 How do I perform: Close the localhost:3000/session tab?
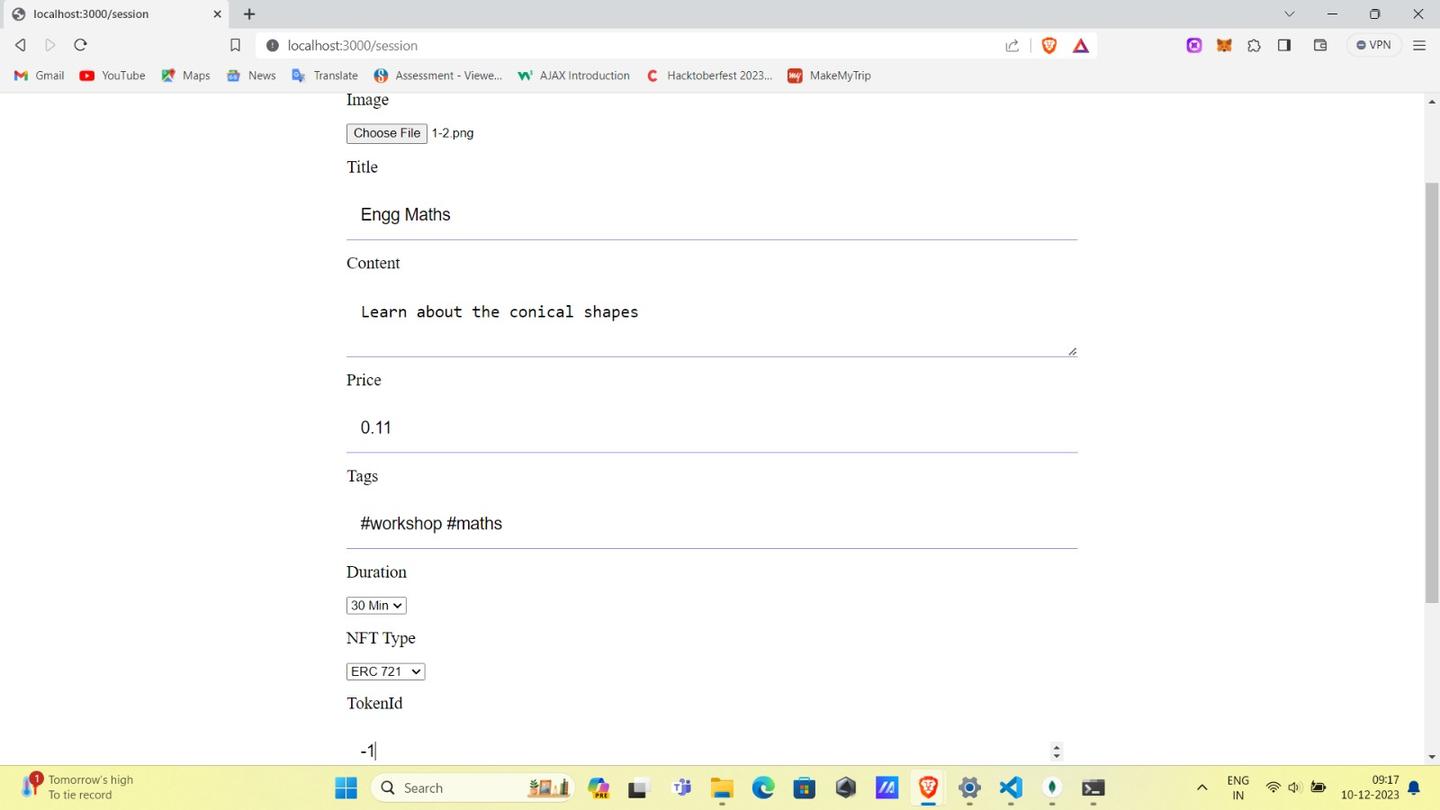click(x=217, y=14)
